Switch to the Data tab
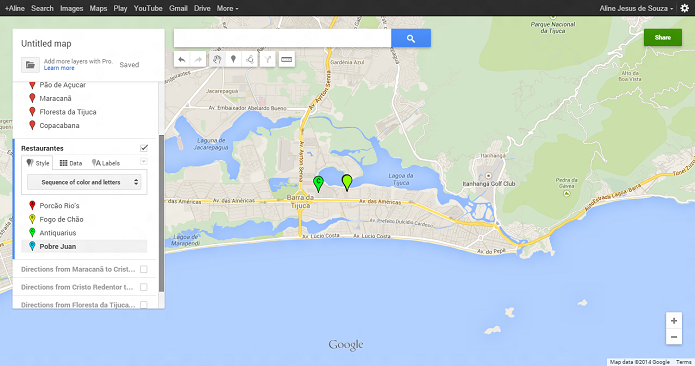 tap(71, 163)
